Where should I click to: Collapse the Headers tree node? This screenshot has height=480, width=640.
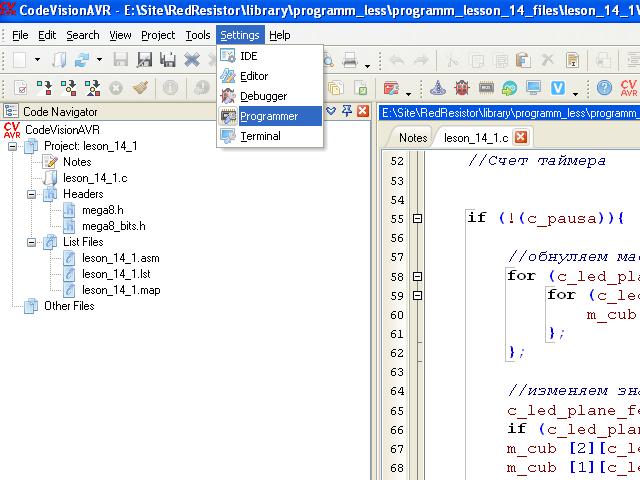click(31, 194)
